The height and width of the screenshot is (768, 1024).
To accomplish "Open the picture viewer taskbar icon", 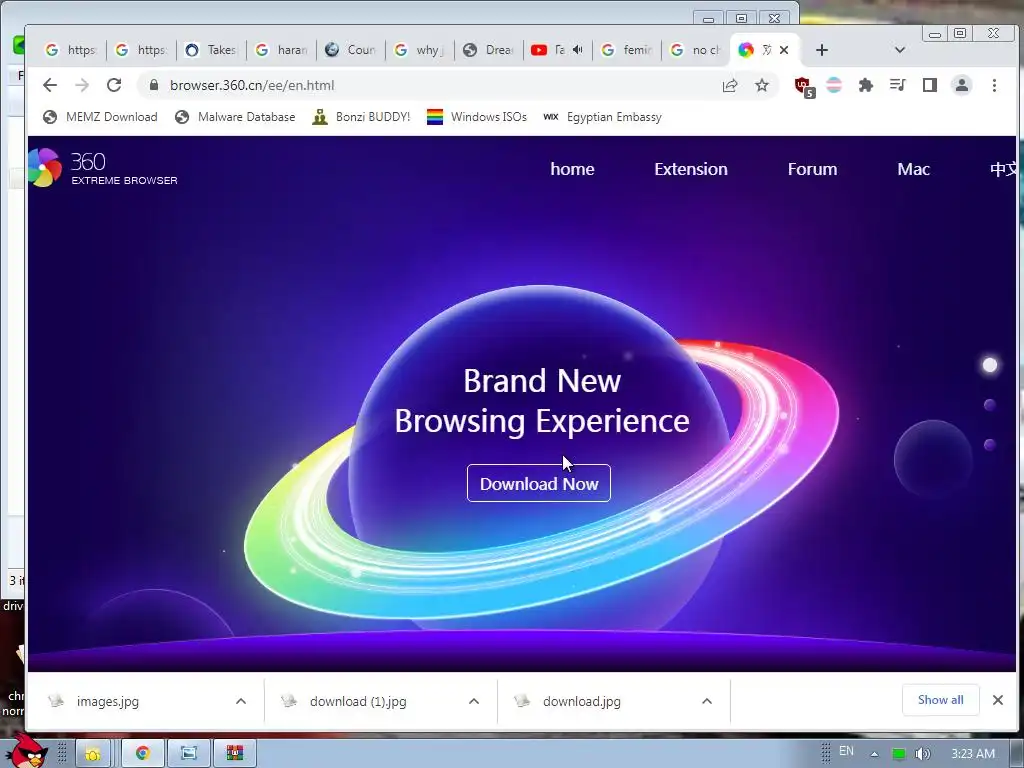I will (189, 754).
